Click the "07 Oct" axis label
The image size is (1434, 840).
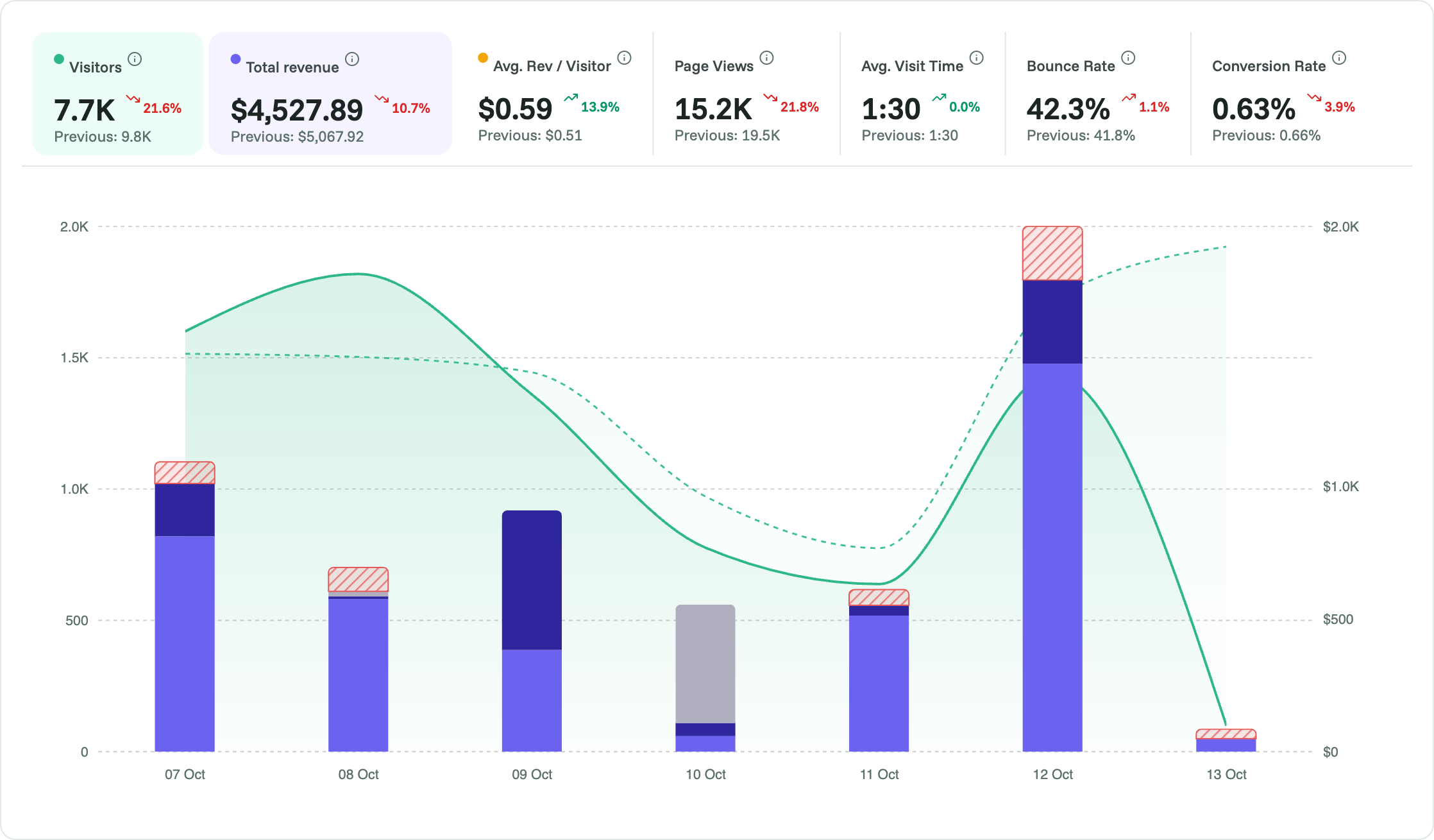(x=185, y=774)
